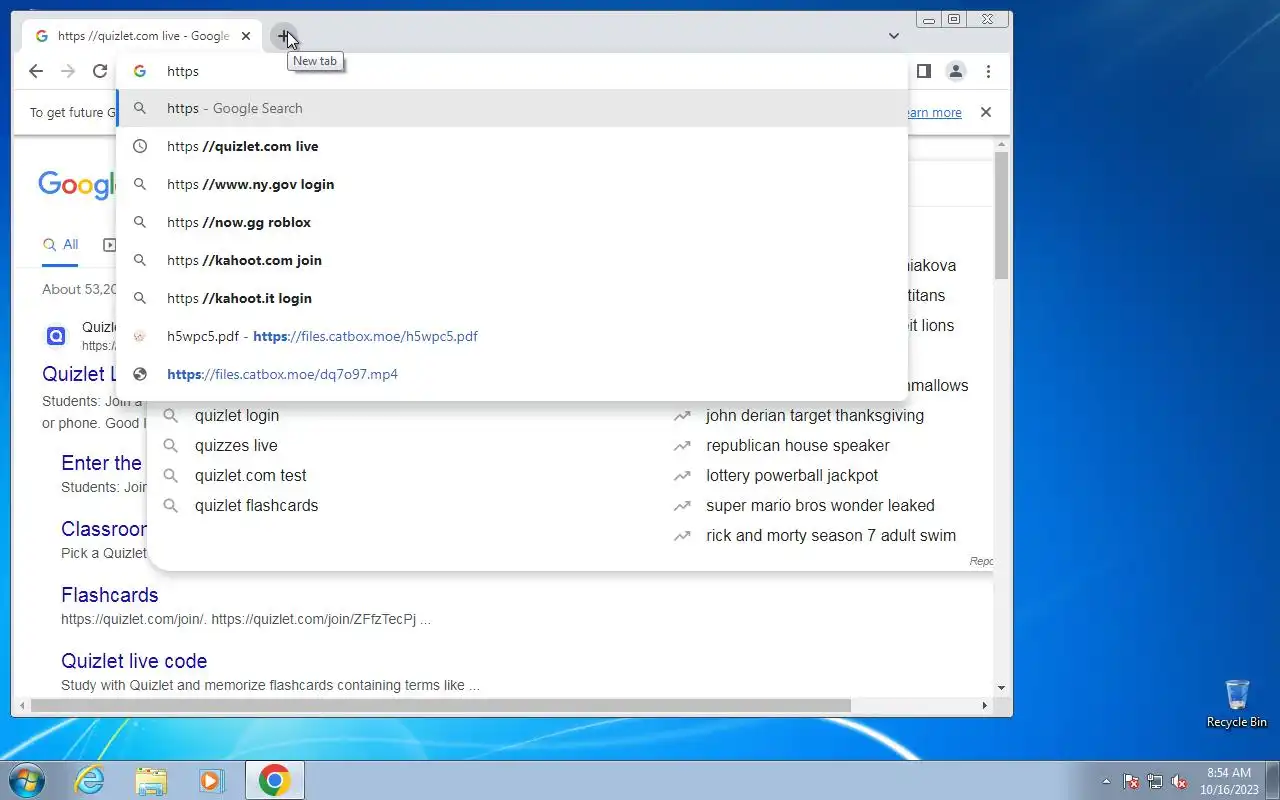Viewport: 1280px width, 800px height.
Task: Click the network tray icon
Action: [1155, 781]
